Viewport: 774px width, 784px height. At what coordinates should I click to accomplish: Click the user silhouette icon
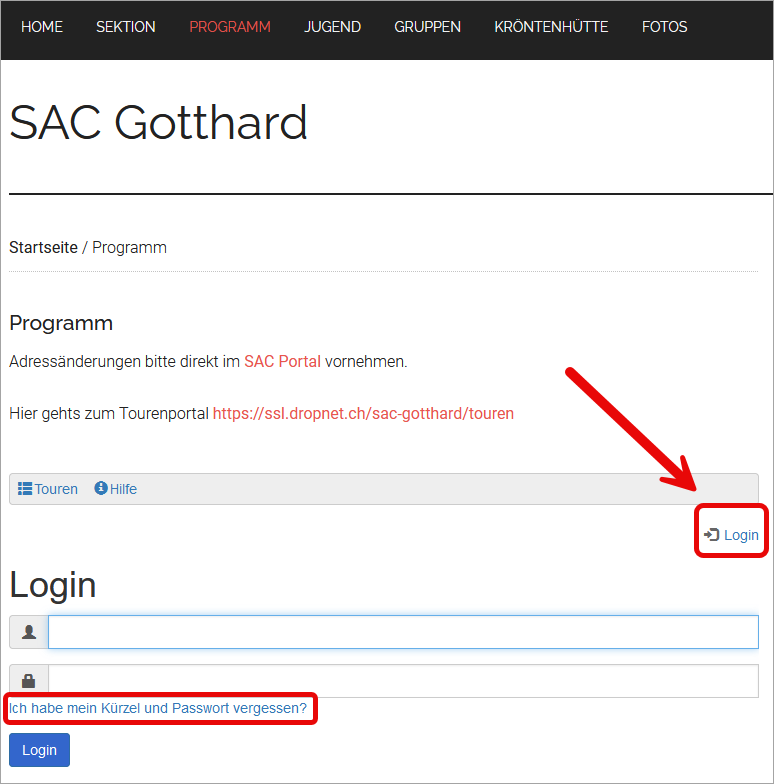(x=29, y=632)
